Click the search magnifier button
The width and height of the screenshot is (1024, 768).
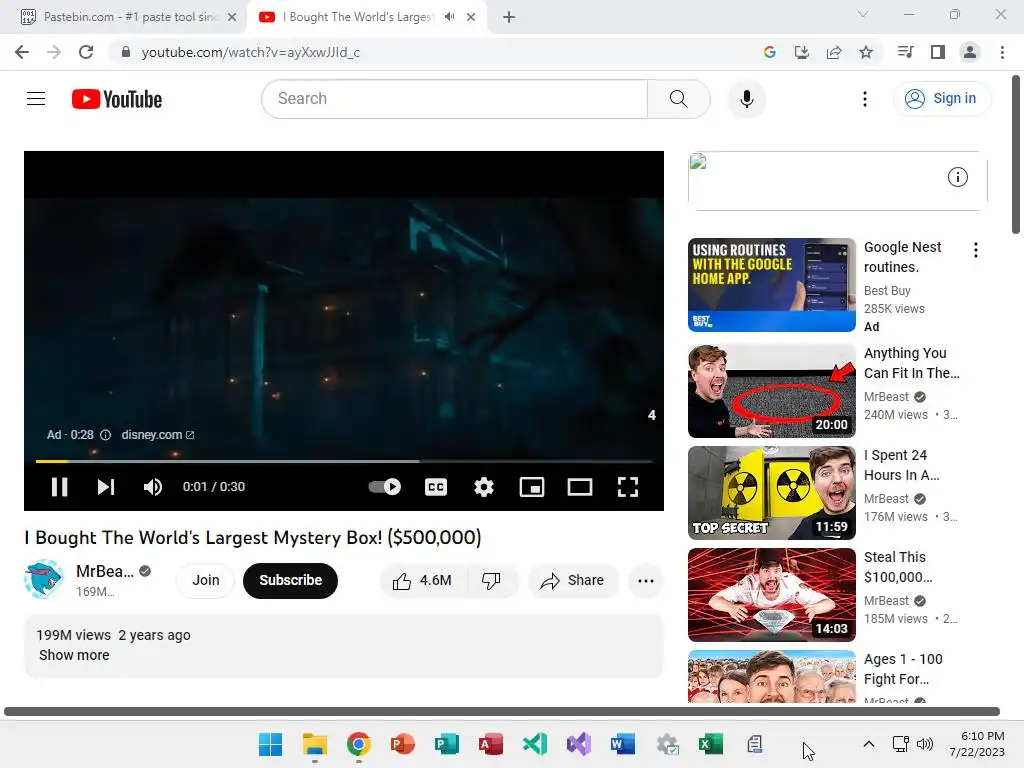point(679,99)
